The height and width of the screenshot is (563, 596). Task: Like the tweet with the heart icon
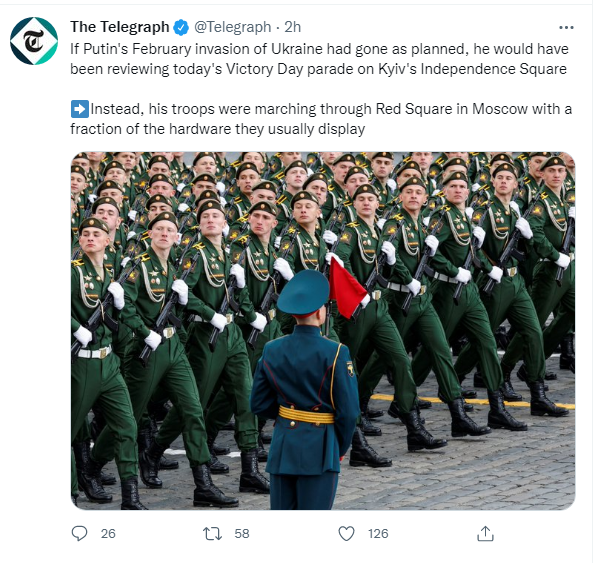pyautogui.click(x=346, y=533)
